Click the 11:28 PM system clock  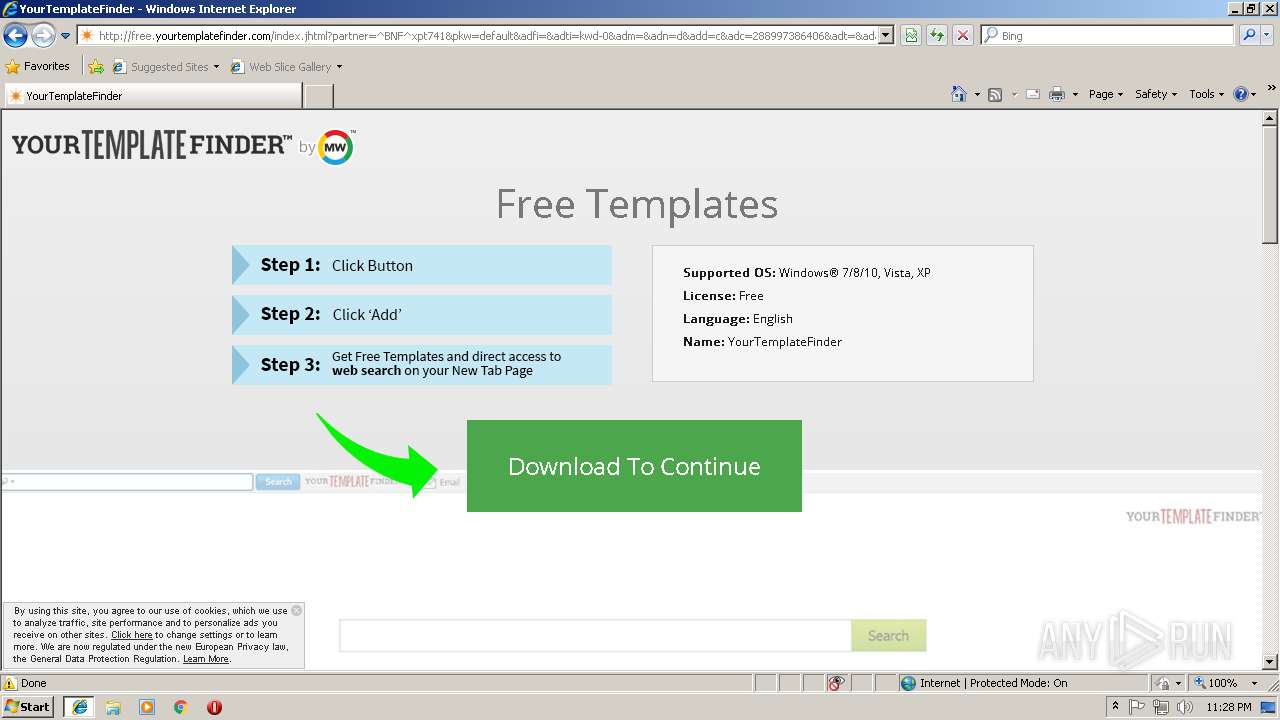tap(1229, 707)
